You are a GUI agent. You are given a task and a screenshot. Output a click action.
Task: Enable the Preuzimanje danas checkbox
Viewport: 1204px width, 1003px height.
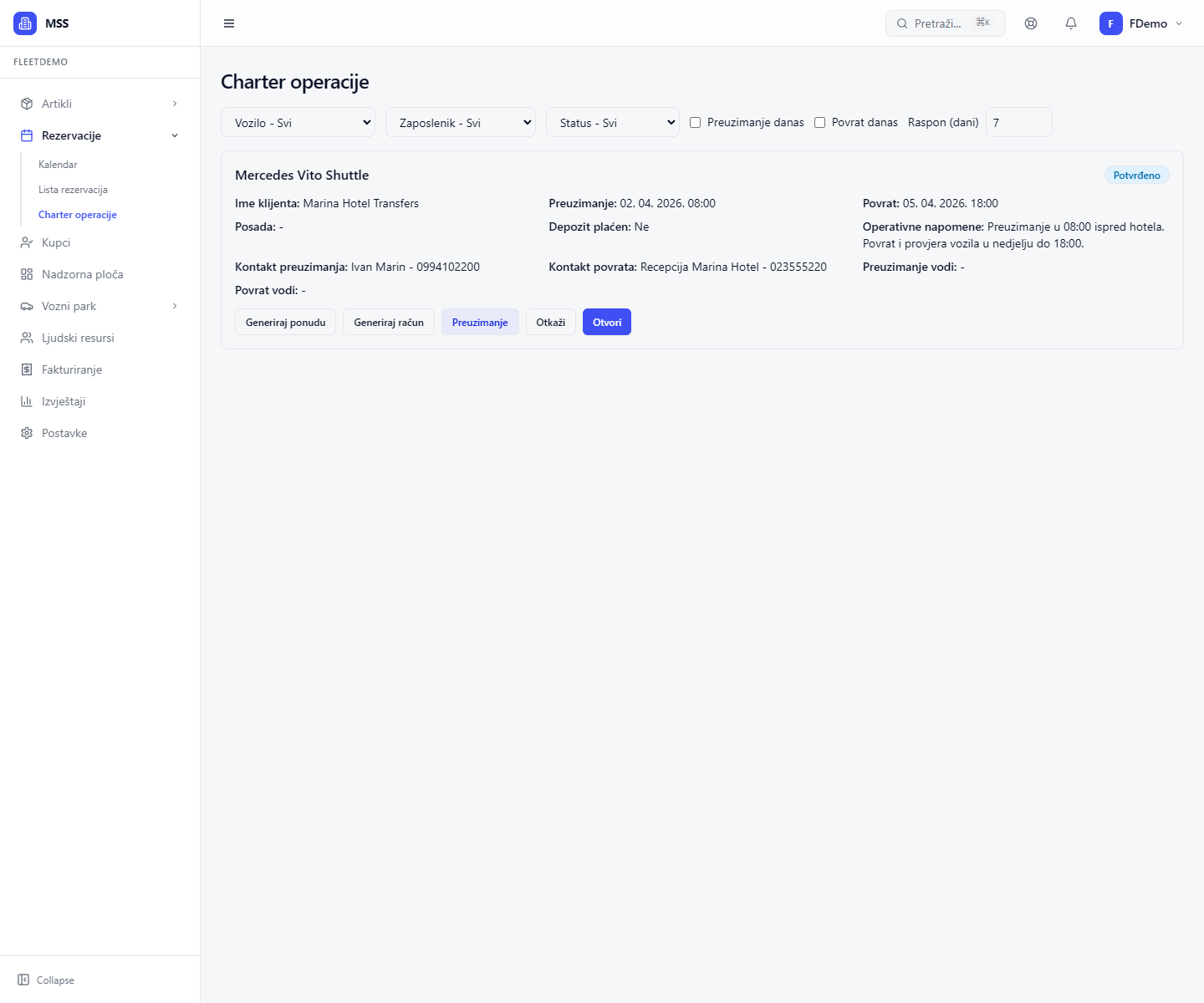point(695,123)
